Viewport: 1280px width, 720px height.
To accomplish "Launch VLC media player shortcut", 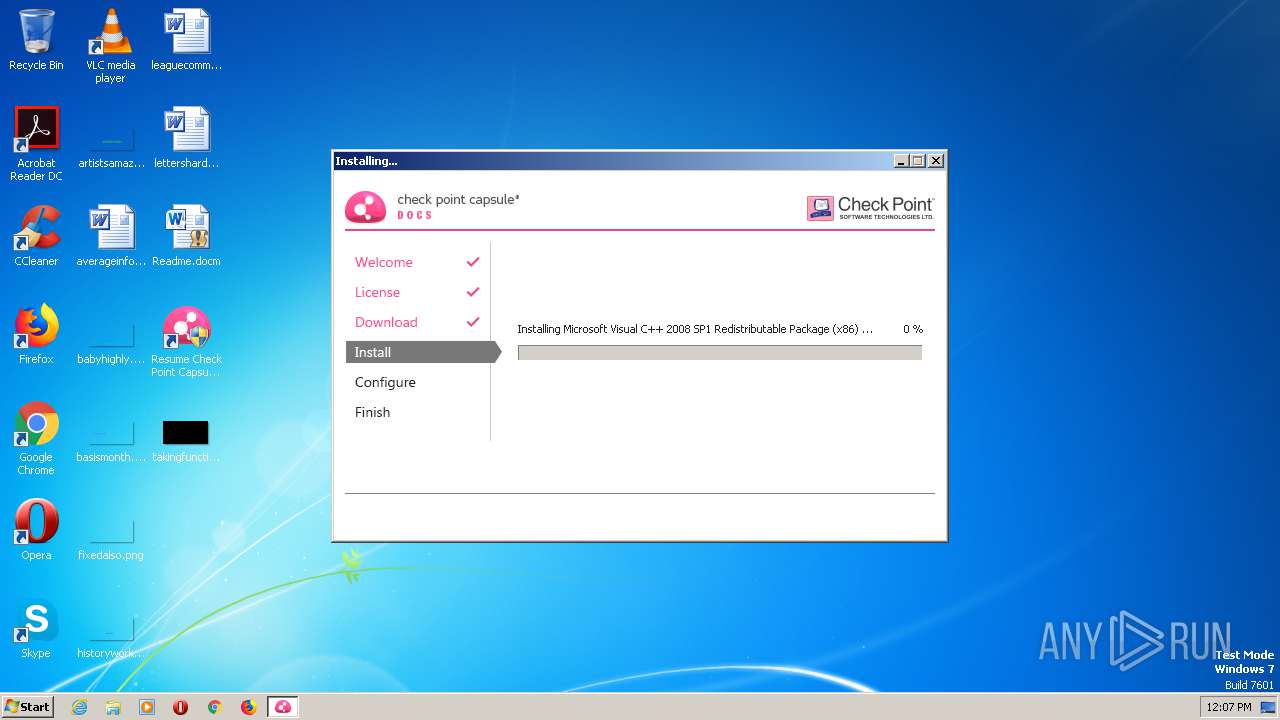I will pos(111,46).
